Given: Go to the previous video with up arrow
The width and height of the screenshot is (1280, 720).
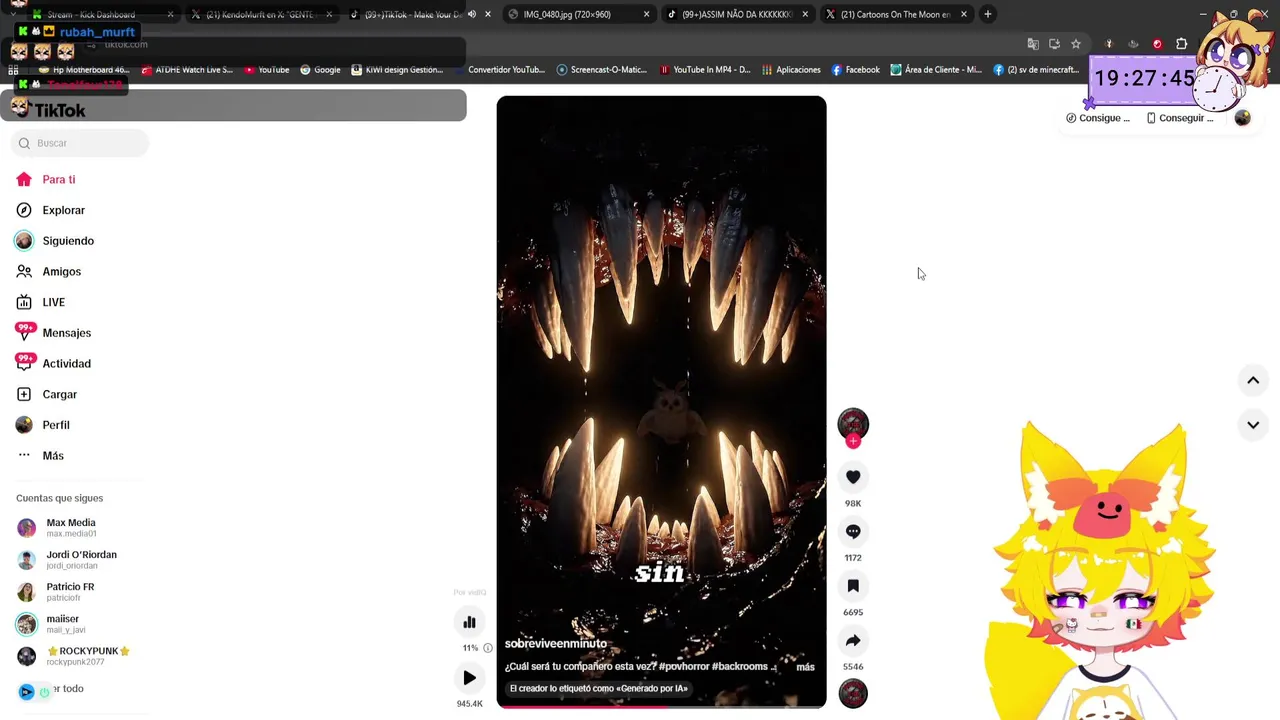Looking at the screenshot, I should tap(1252, 380).
